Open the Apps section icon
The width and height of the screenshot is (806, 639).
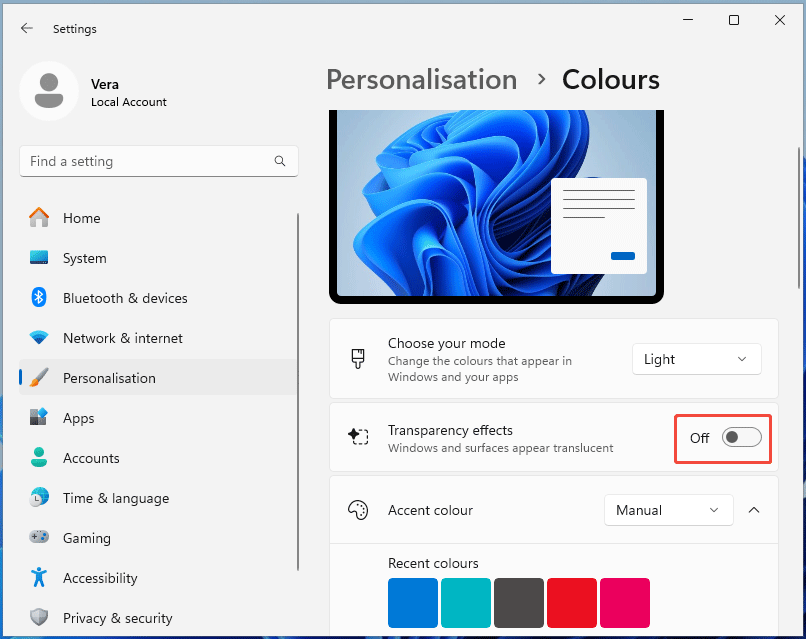[40, 418]
